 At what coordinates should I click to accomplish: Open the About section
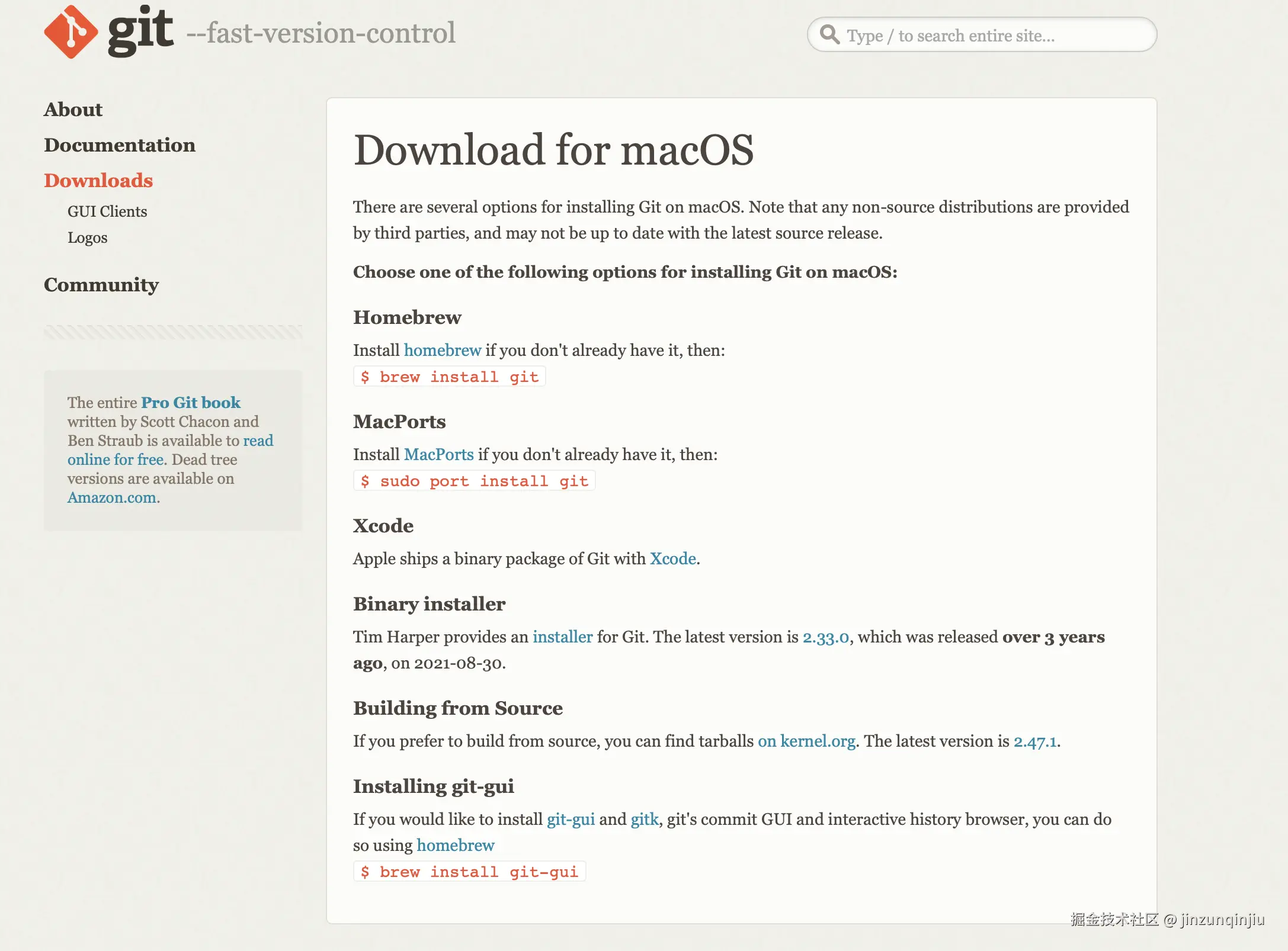click(73, 110)
